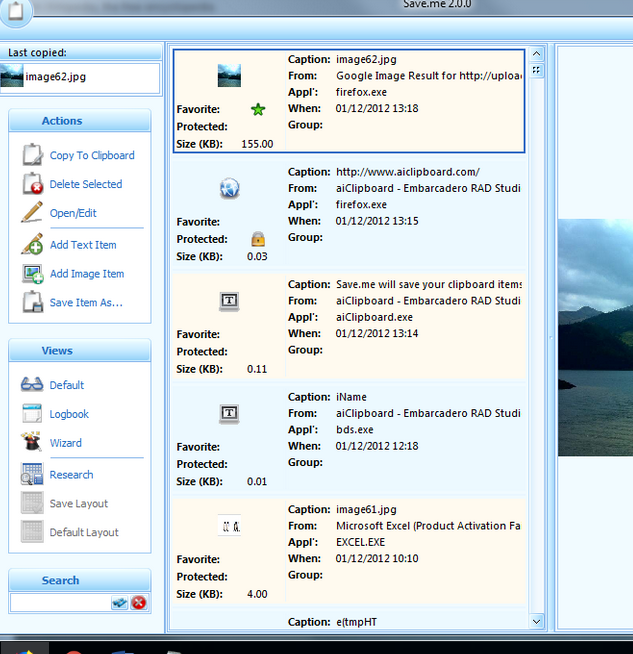The image size is (633, 654).
Task: Open the Research view
Action: tap(71, 475)
